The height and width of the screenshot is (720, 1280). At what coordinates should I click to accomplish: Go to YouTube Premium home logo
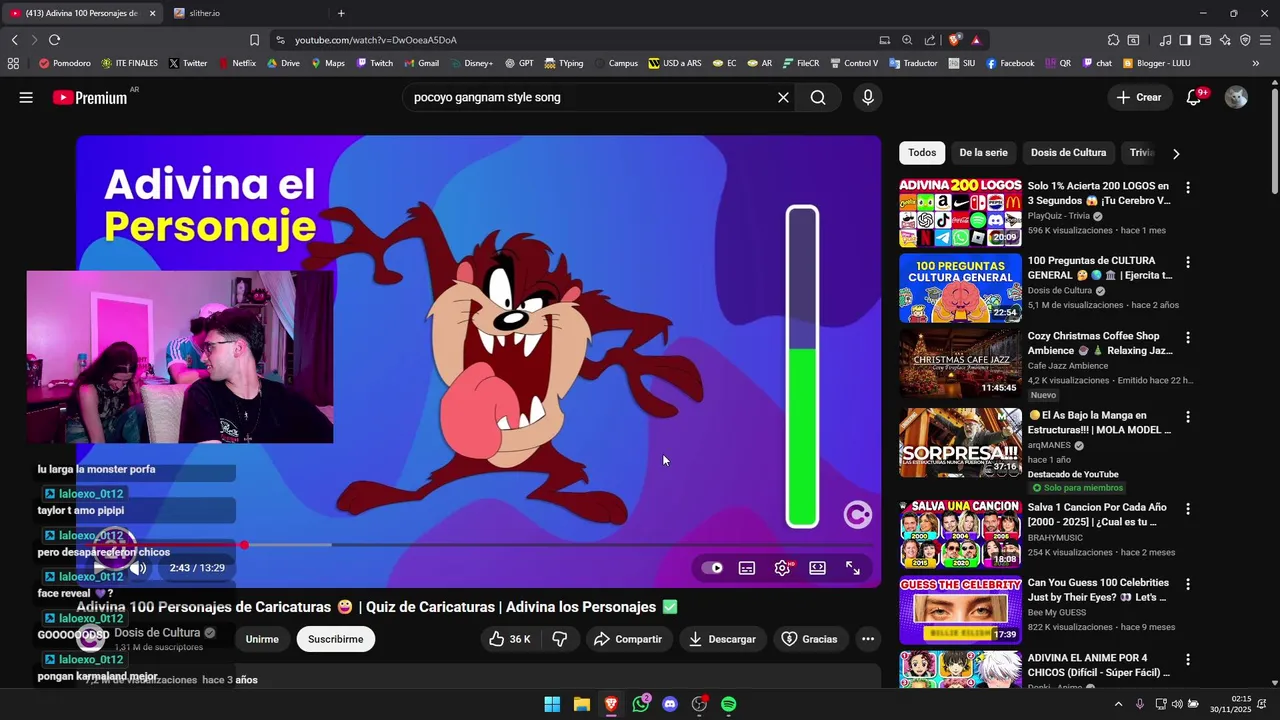[x=90, y=97]
